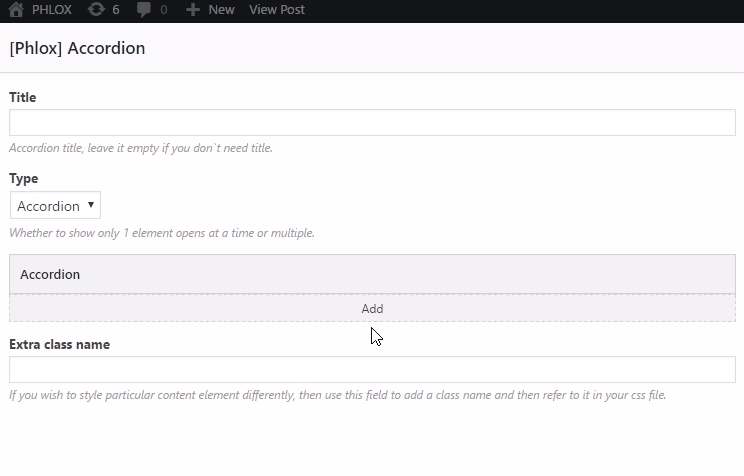Click the Title field label
This screenshot has width=744, height=476.
22,97
